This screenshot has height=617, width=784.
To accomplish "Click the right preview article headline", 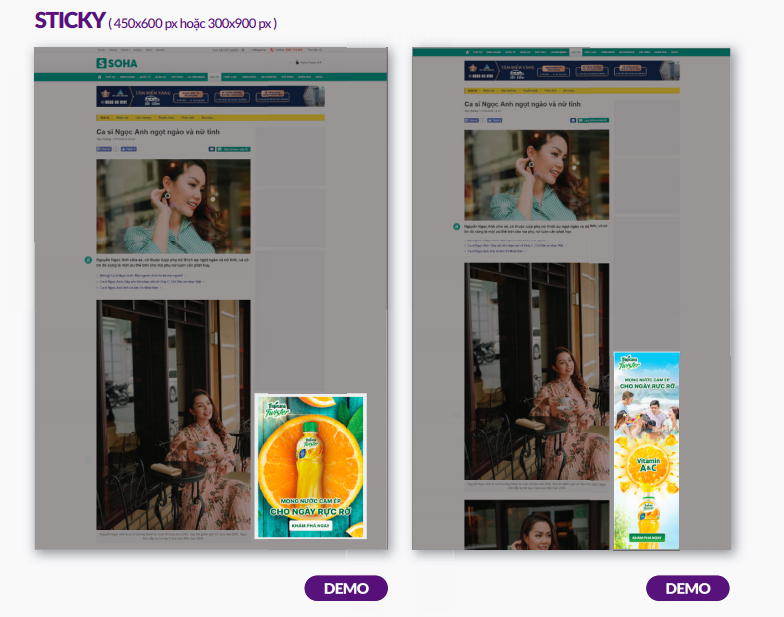I will (522, 104).
